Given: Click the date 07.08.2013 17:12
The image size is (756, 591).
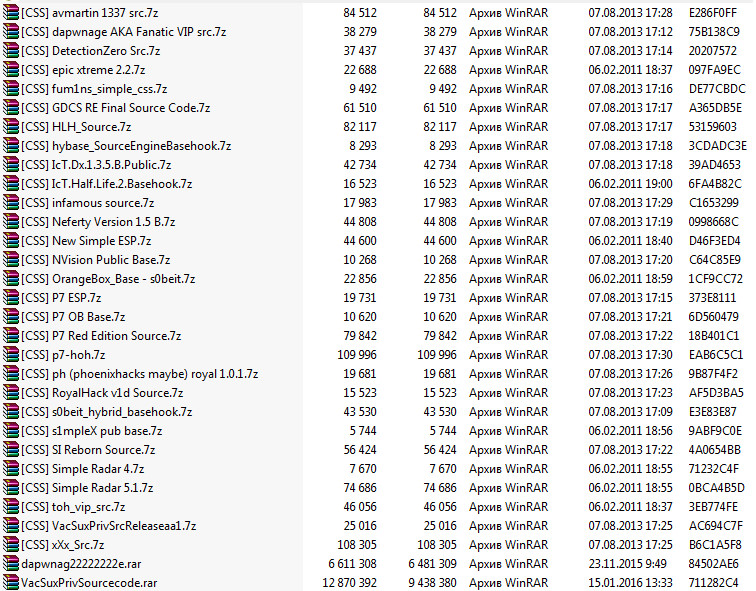Looking at the screenshot, I should [630, 32].
